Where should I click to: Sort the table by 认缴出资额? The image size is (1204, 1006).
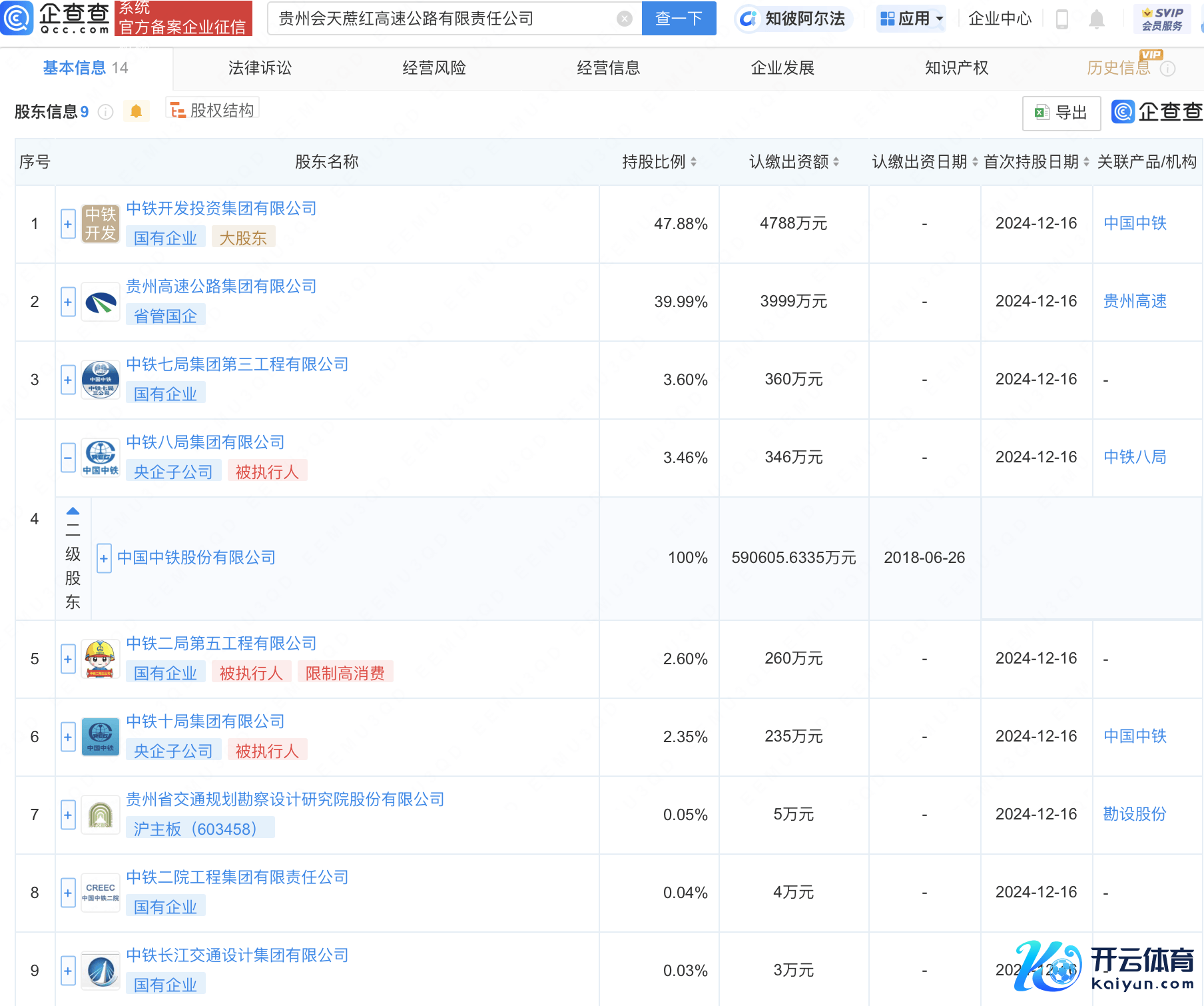[836, 162]
